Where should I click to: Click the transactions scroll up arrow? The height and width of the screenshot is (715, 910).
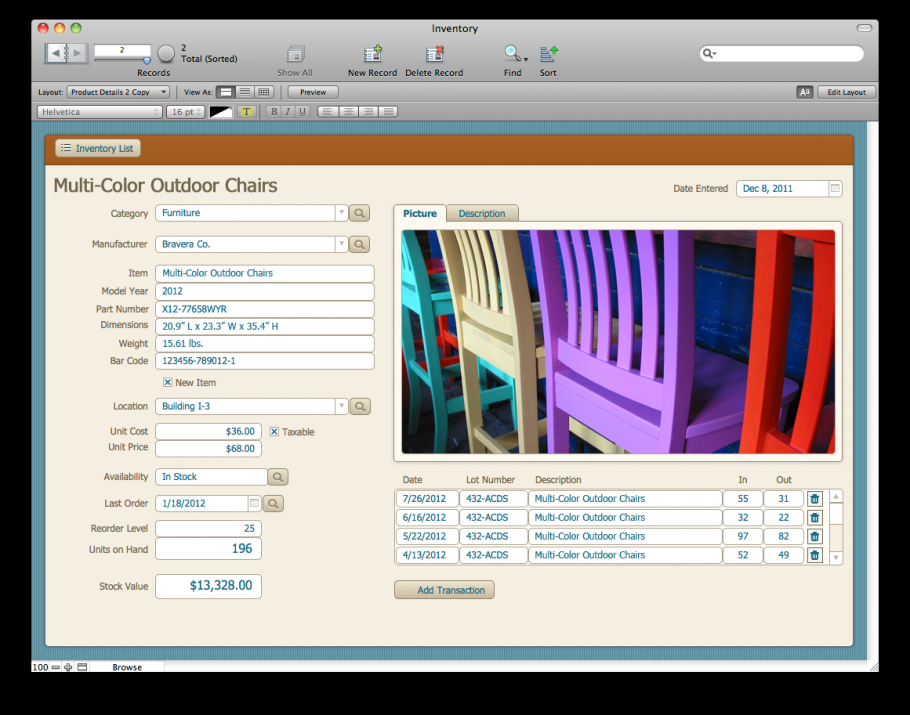[836, 497]
